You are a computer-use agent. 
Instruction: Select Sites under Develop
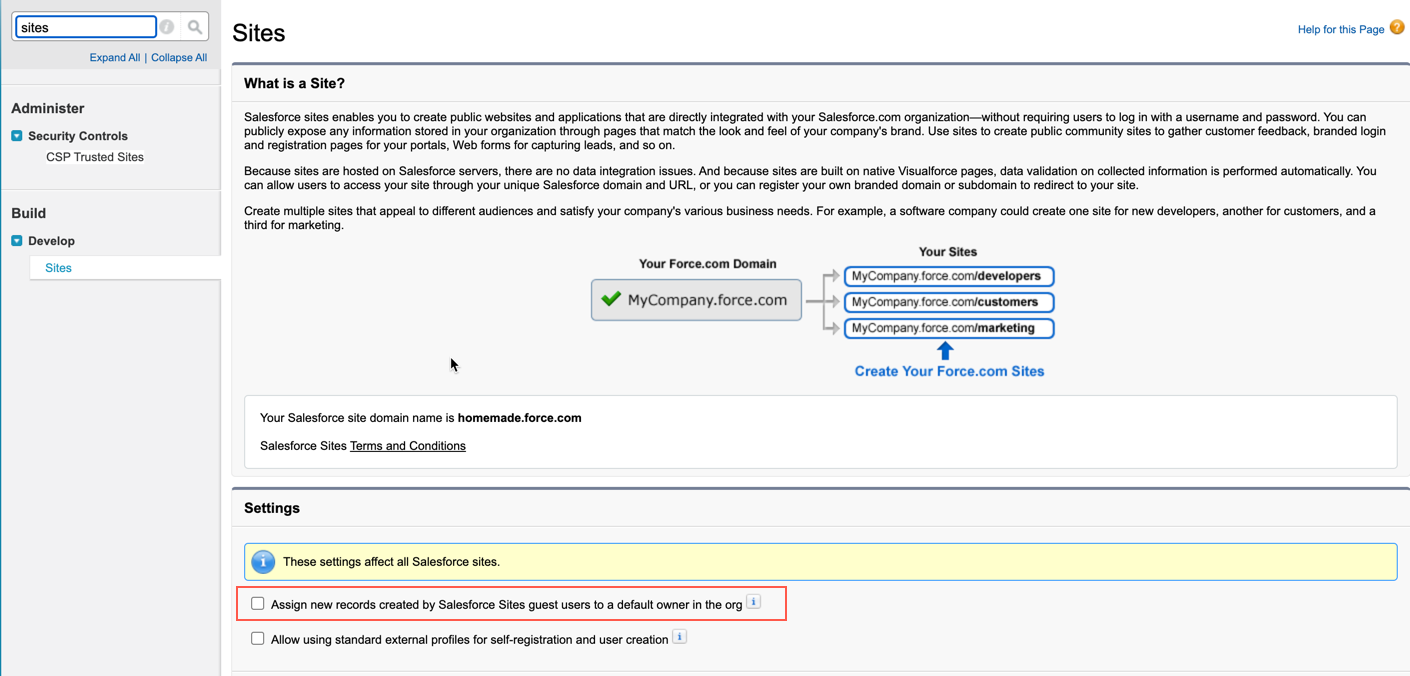coord(59,268)
